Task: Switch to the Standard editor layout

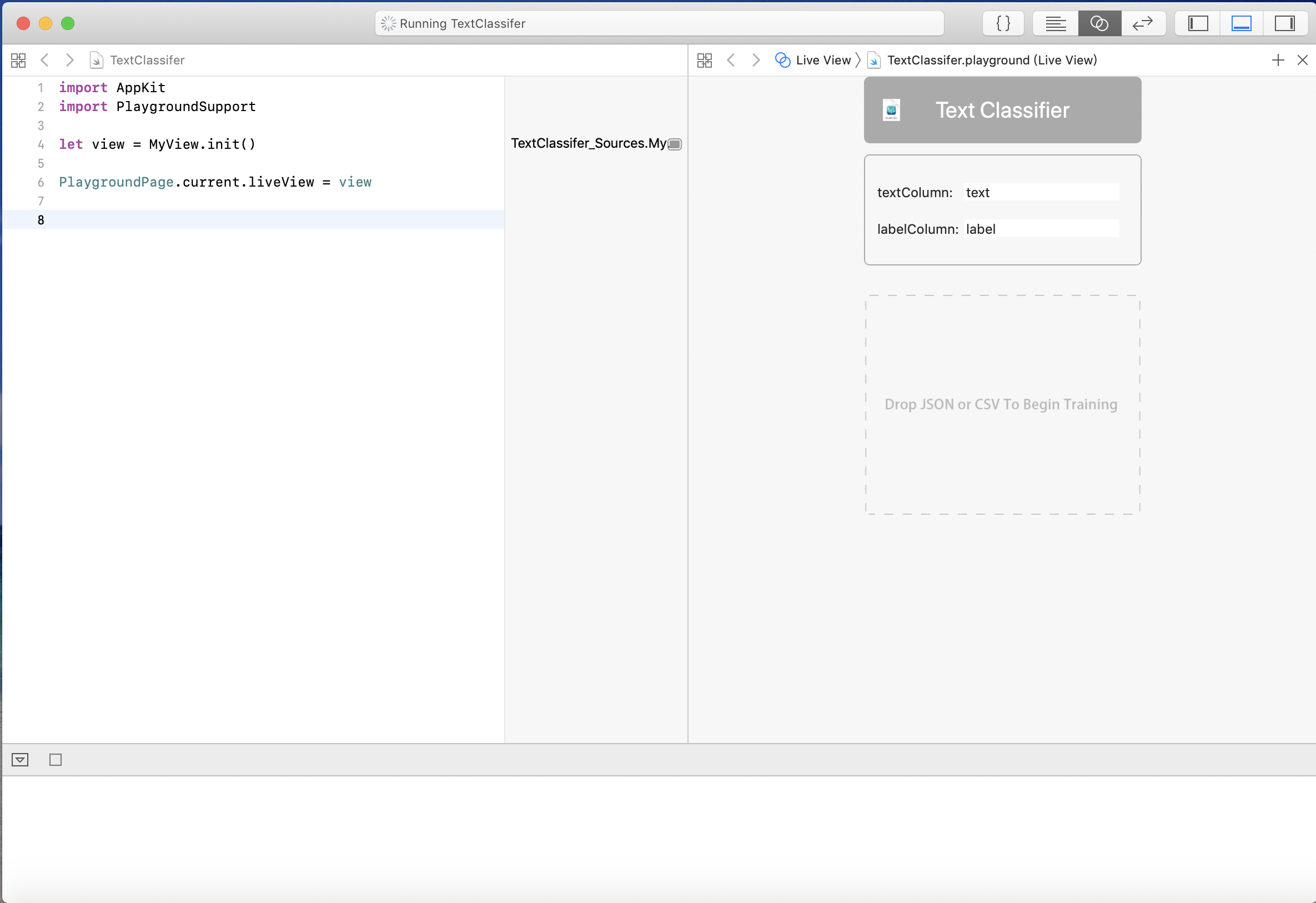Action: click(x=1055, y=23)
